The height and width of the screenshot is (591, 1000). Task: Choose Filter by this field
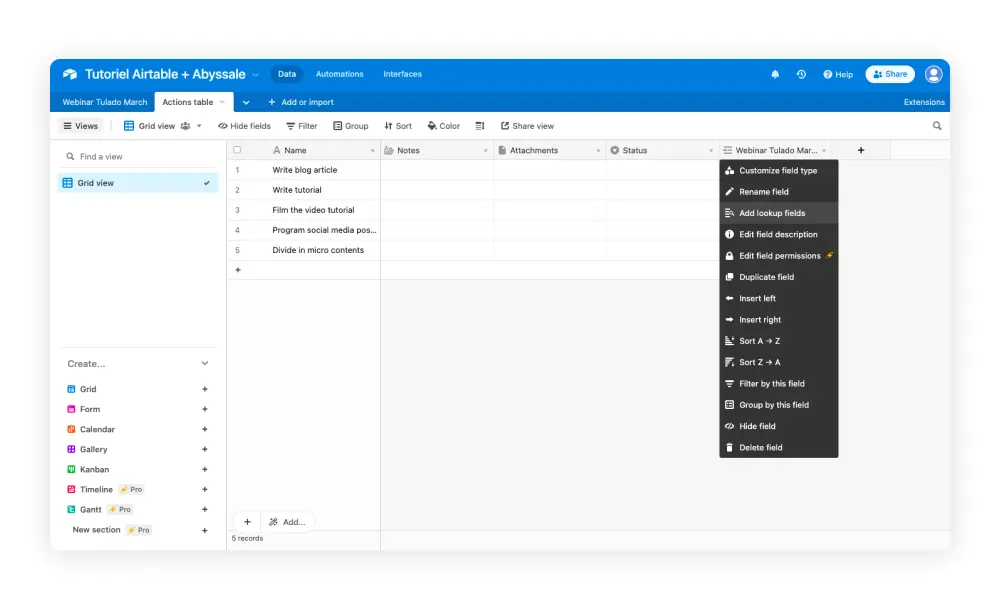point(779,384)
